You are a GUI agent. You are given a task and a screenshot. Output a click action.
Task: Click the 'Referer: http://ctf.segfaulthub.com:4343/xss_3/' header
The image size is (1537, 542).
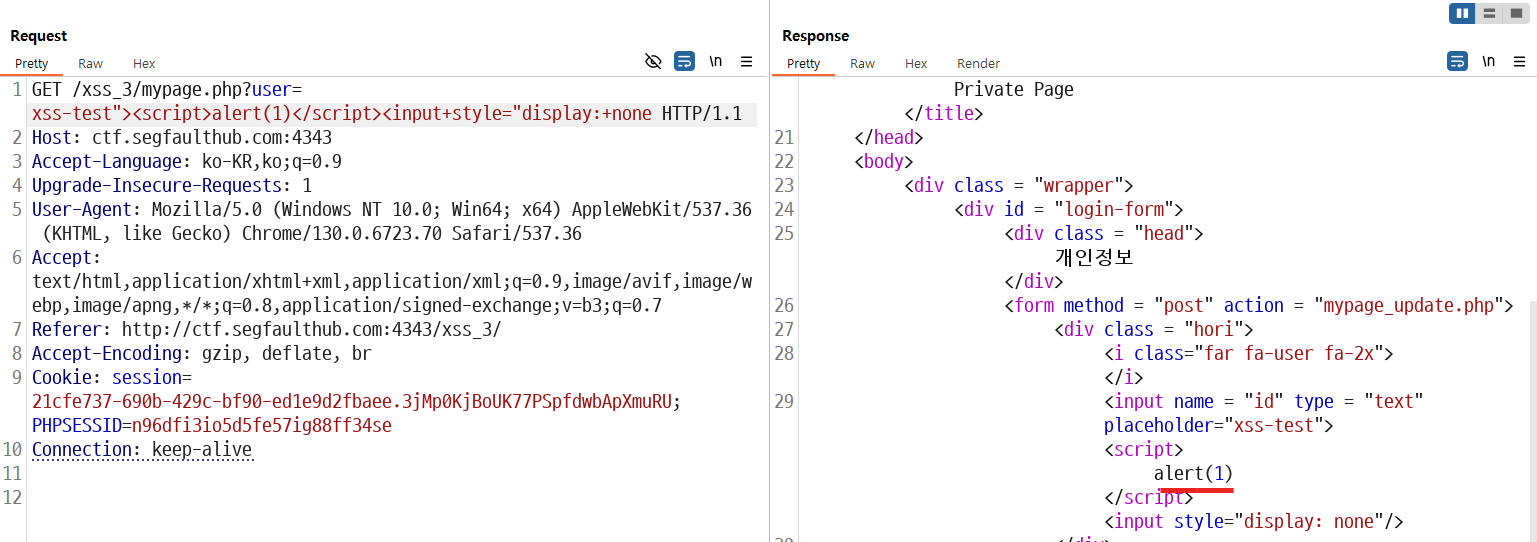[x=267, y=329]
